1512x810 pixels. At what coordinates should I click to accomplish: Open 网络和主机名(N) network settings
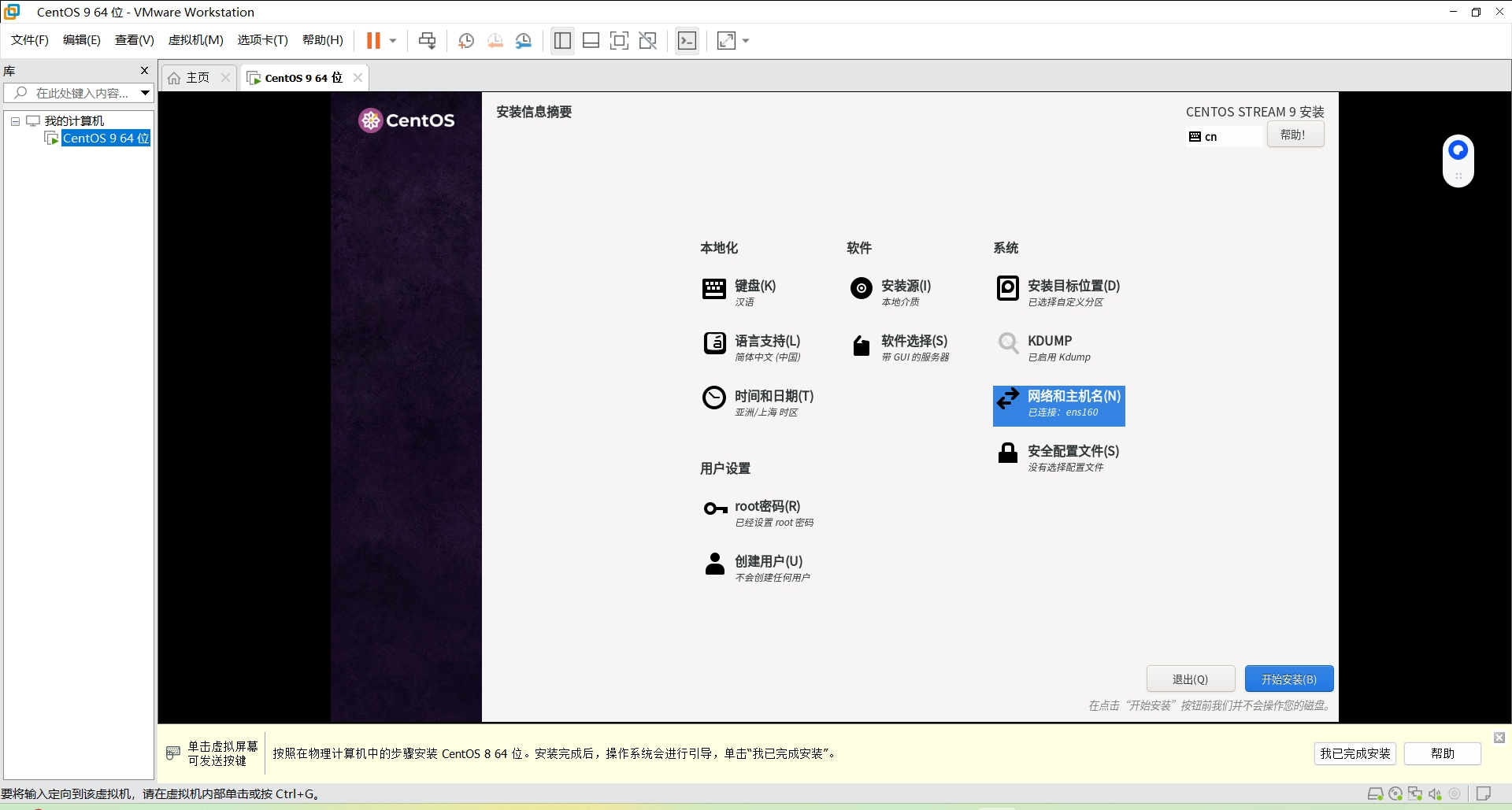pyautogui.click(x=1059, y=405)
